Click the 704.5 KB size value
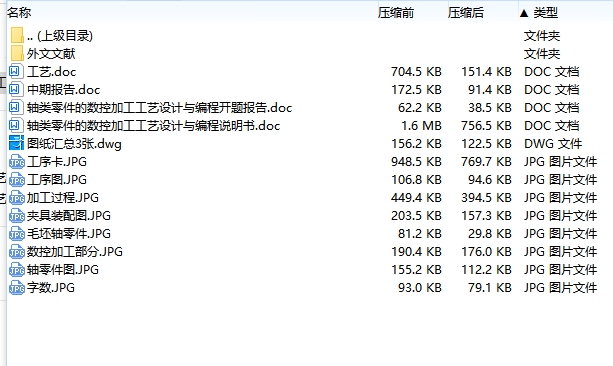The height and width of the screenshot is (366, 613). [416, 72]
